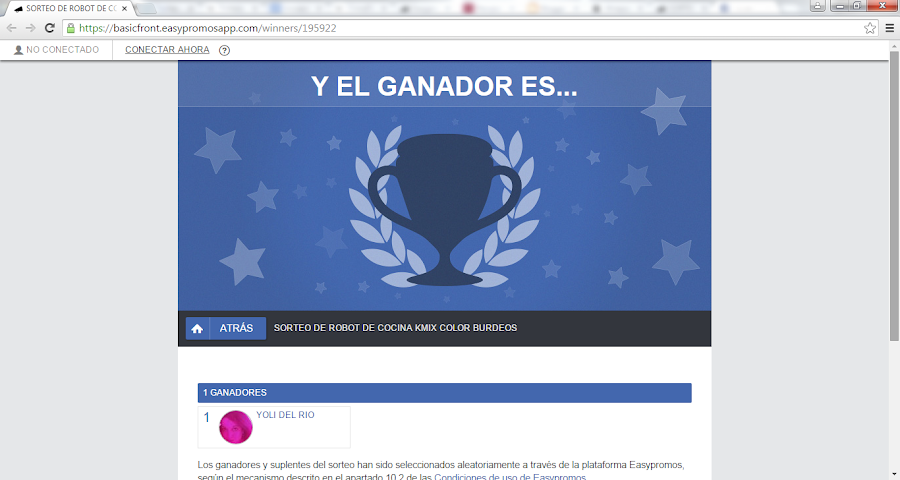Screen dimensions: 900x480
Task: Go back with the browser back arrow
Action: click(11, 28)
